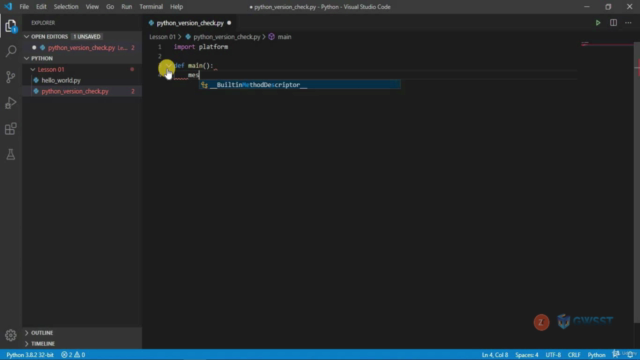Split the editor to the right

coord(613,23)
